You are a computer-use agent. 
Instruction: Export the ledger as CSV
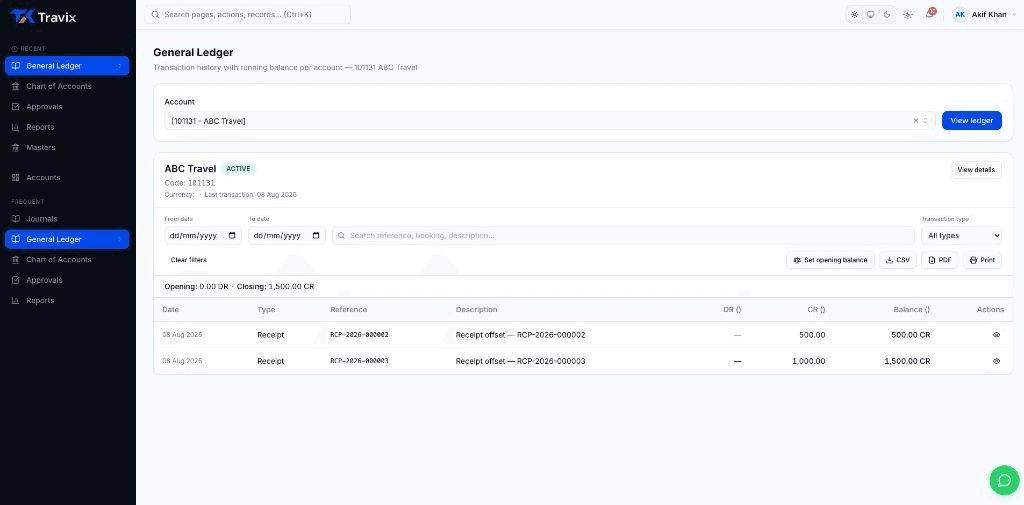[x=898, y=260]
